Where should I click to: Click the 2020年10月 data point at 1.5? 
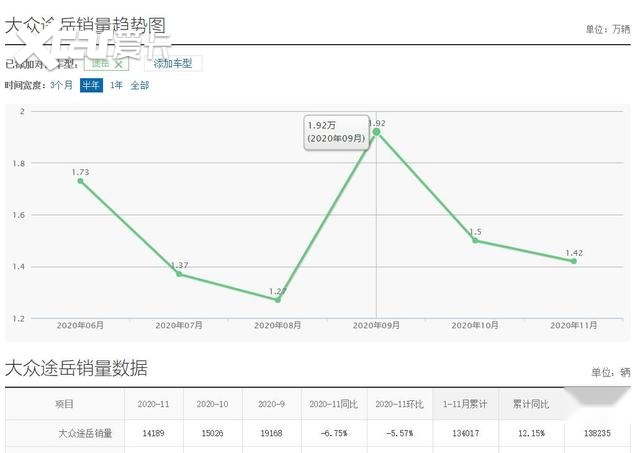tap(475, 240)
